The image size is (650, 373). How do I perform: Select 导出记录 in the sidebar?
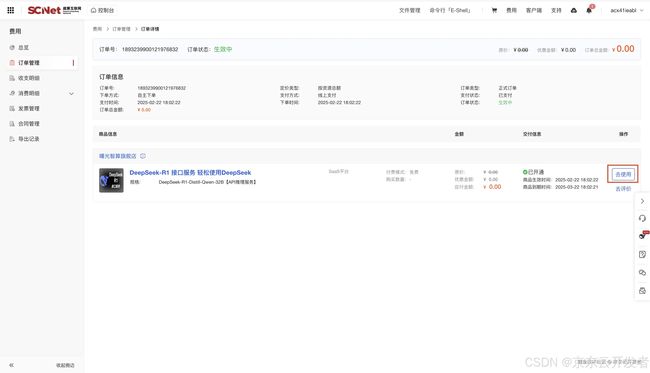click(29, 139)
